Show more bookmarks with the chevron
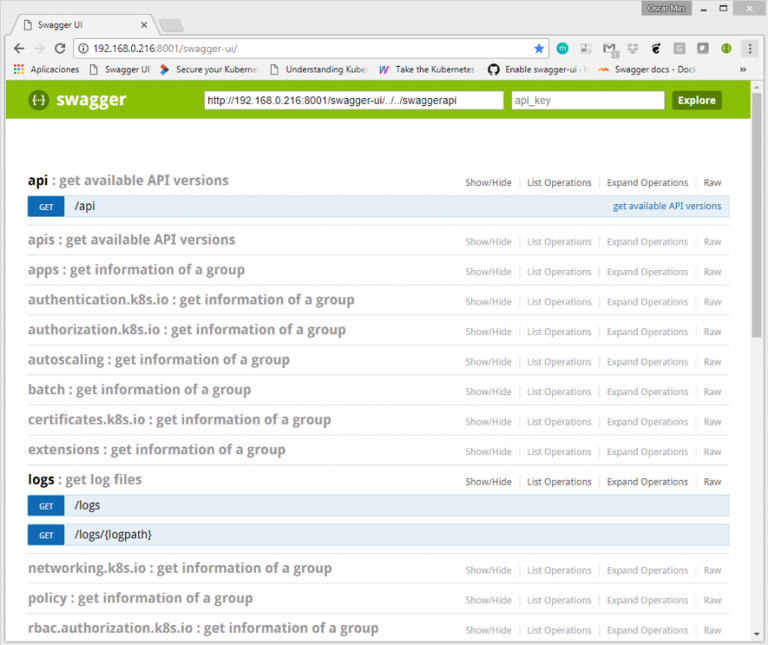Image resolution: width=768 pixels, height=645 pixels. (x=743, y=70)
